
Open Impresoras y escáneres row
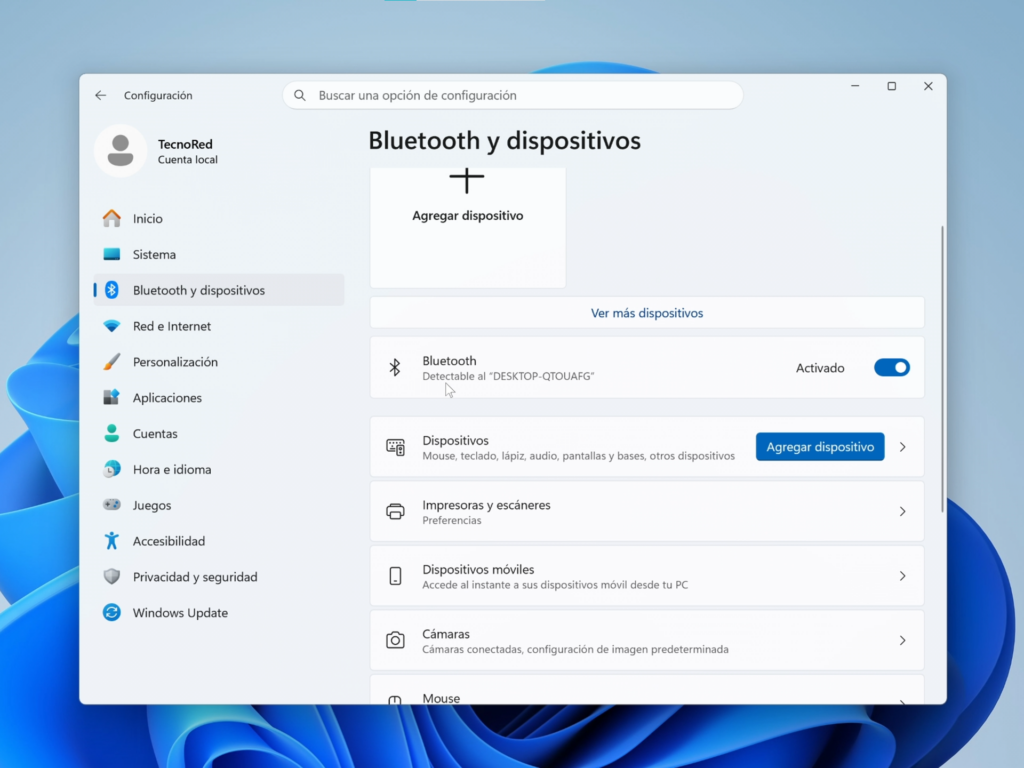[x=647, y=511]
